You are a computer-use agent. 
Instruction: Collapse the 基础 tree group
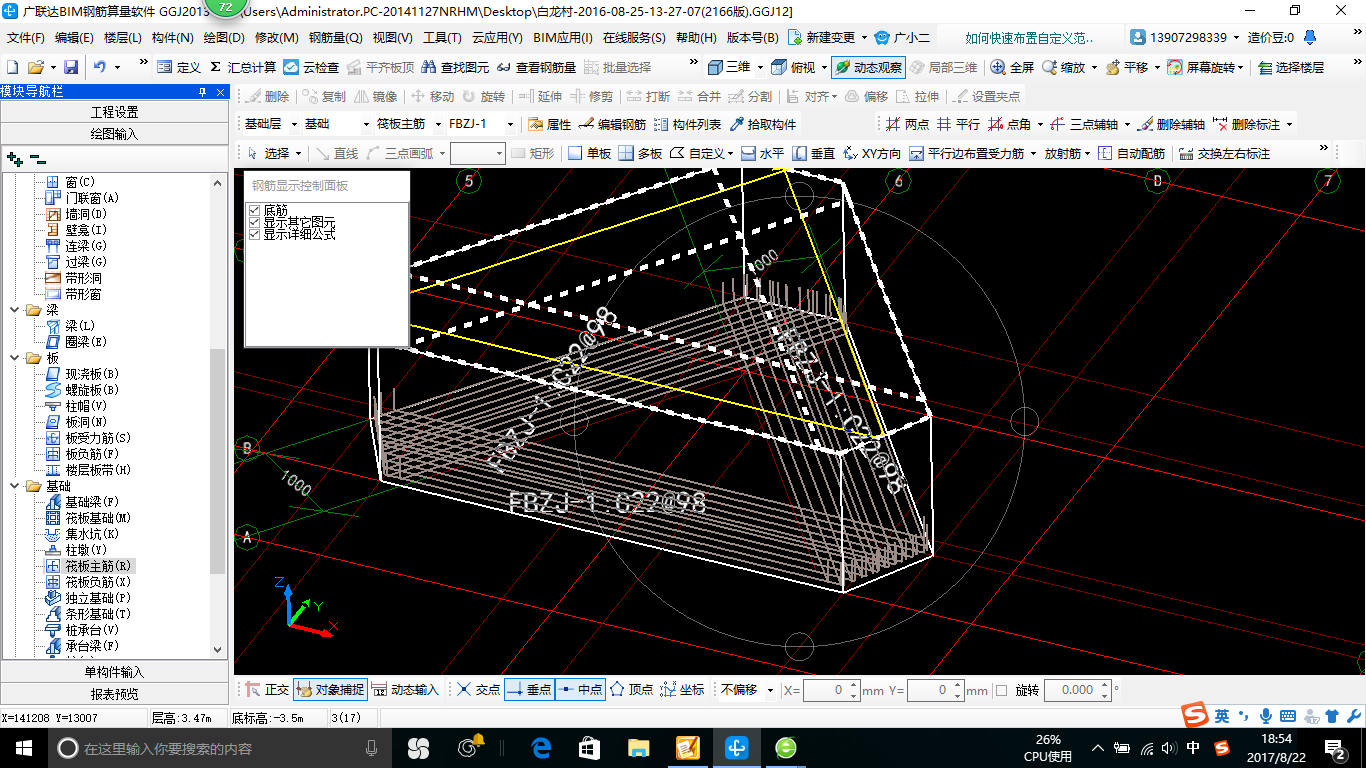pos(15,486)
